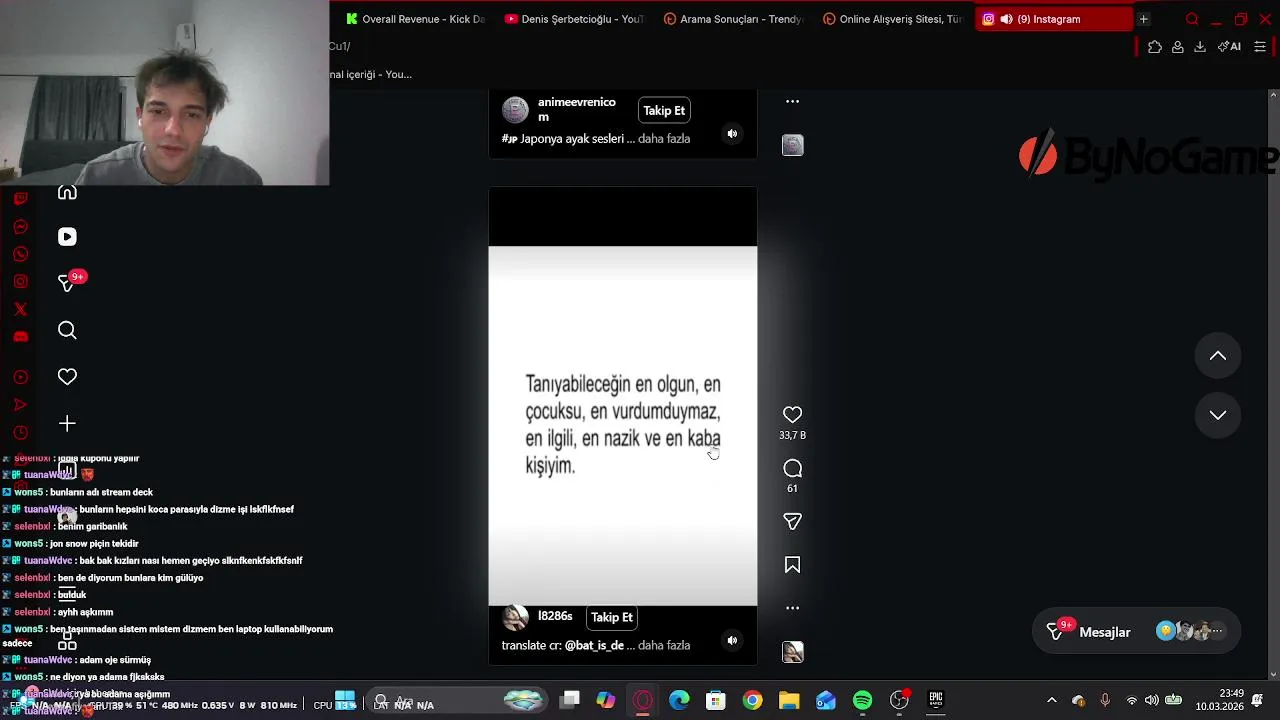The width and height of the screenshot is (1280, 720).
Task: Go to next reel down arrow
Action: click(1218, 415)
